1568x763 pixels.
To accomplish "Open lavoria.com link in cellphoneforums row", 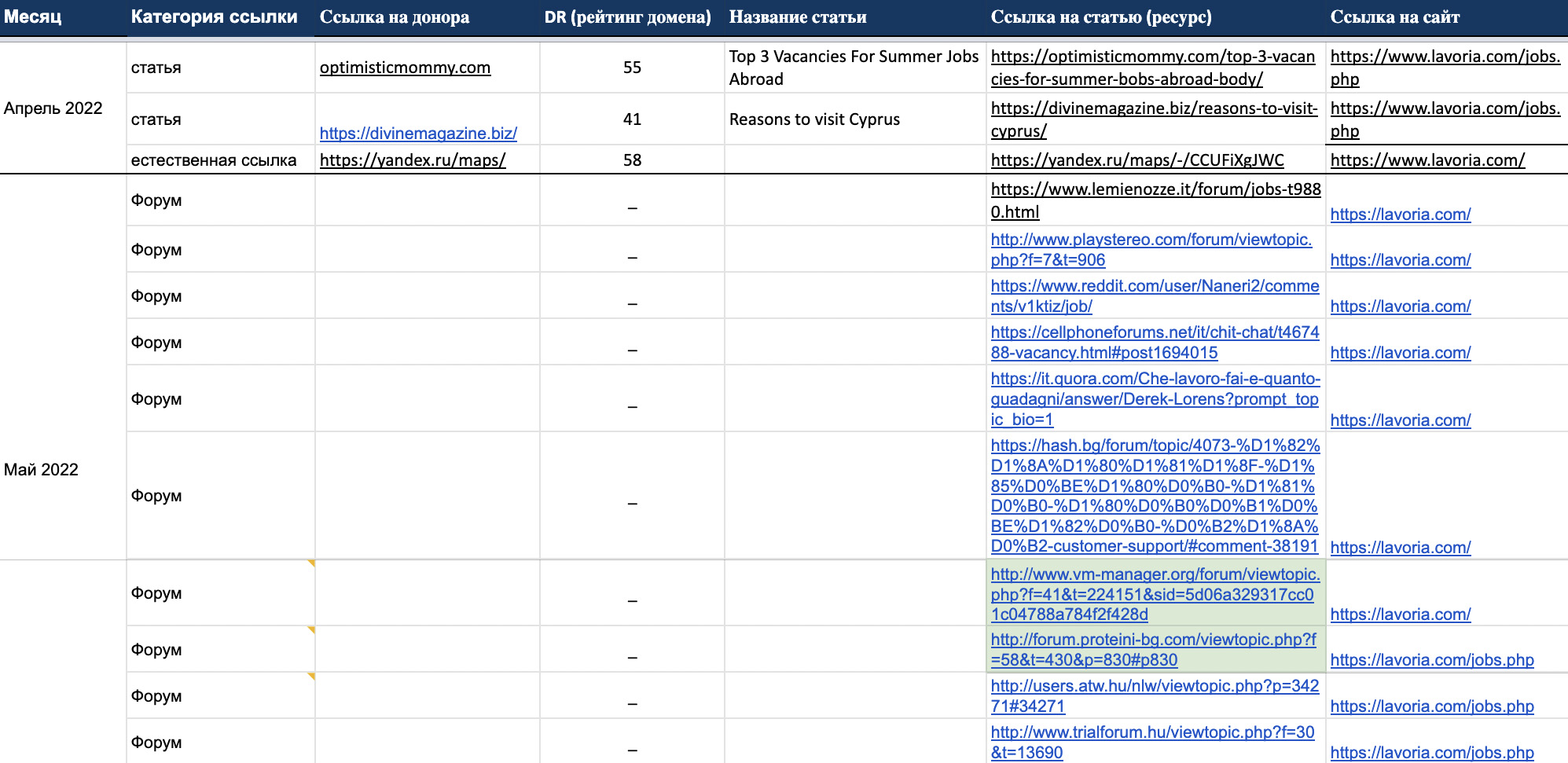I will [x=1401, y=353].
